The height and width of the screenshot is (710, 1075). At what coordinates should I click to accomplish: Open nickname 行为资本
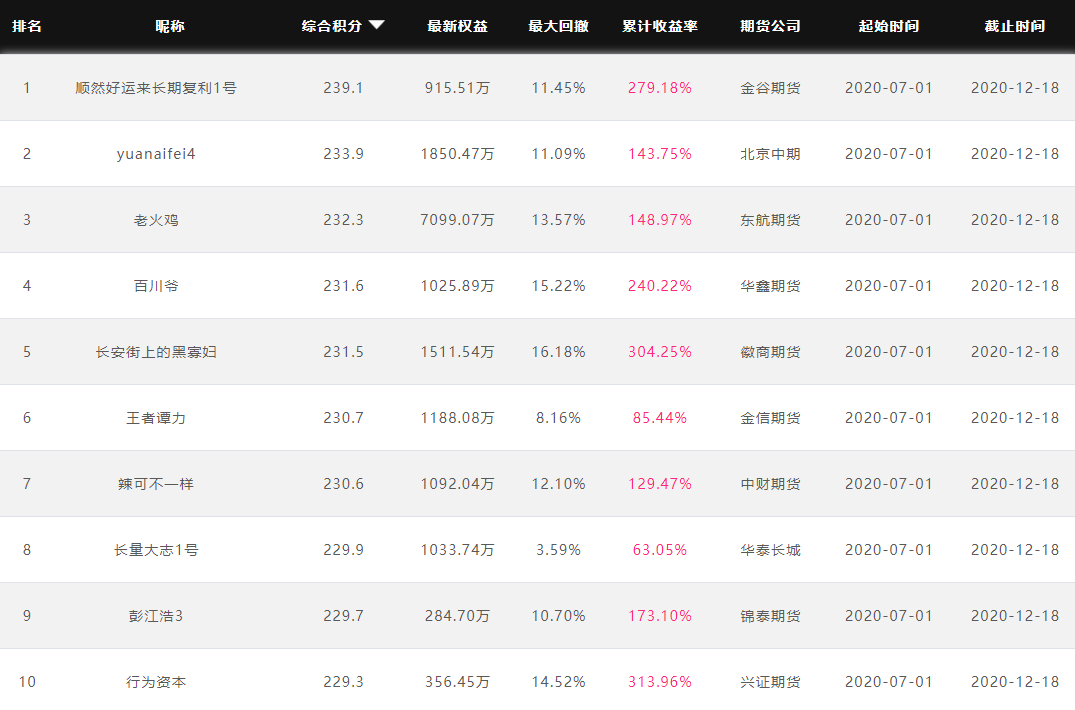pos(156,682)
